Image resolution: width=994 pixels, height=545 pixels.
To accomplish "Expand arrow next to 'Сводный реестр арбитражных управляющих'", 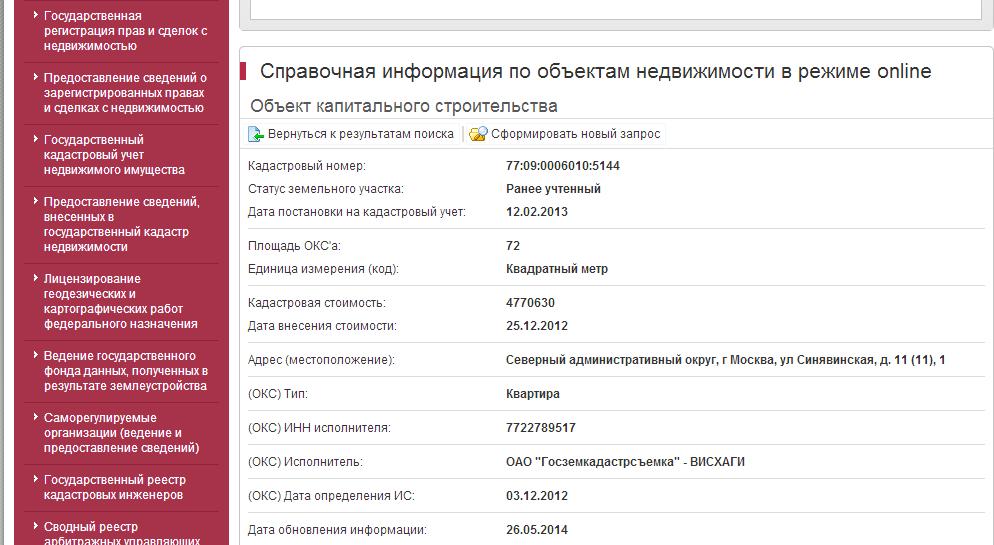I will 35,527.
